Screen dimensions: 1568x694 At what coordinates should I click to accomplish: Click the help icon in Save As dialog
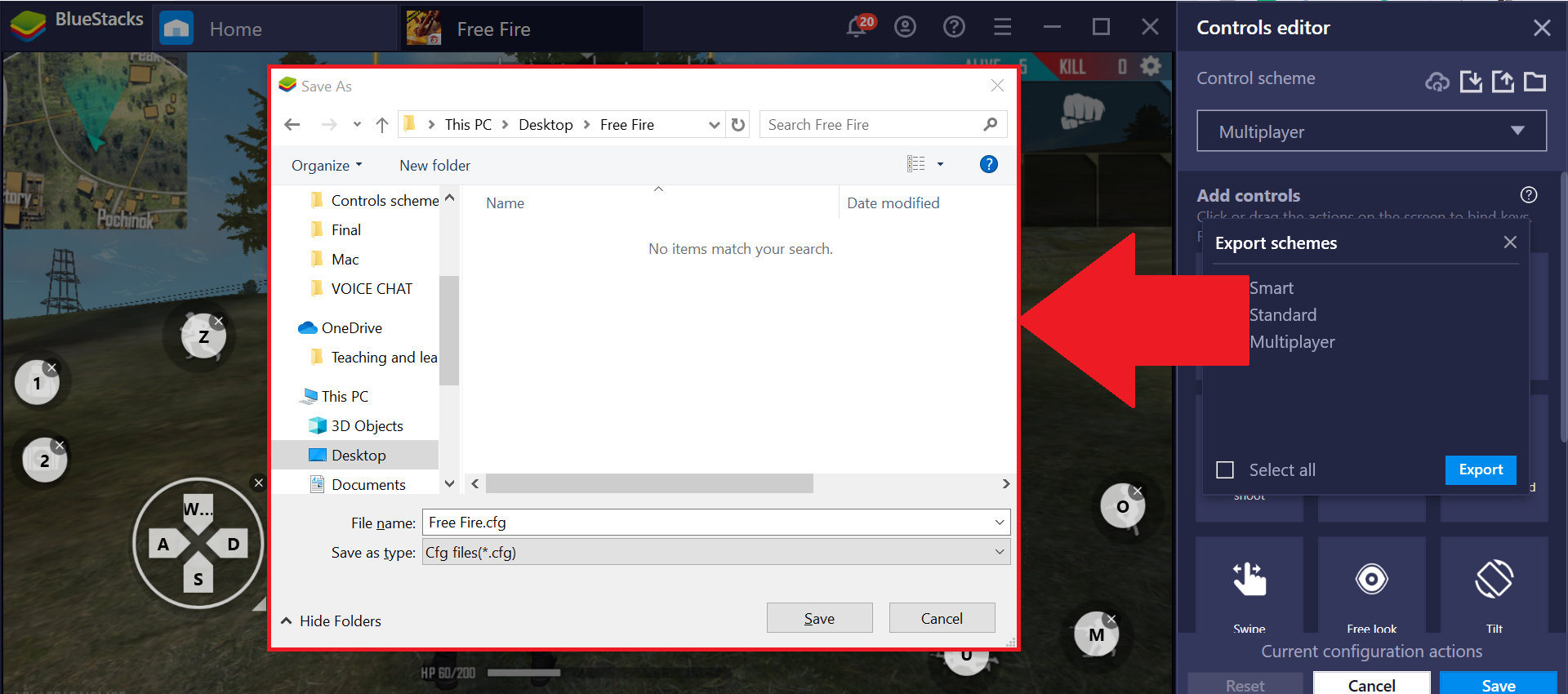click(989, 164)
